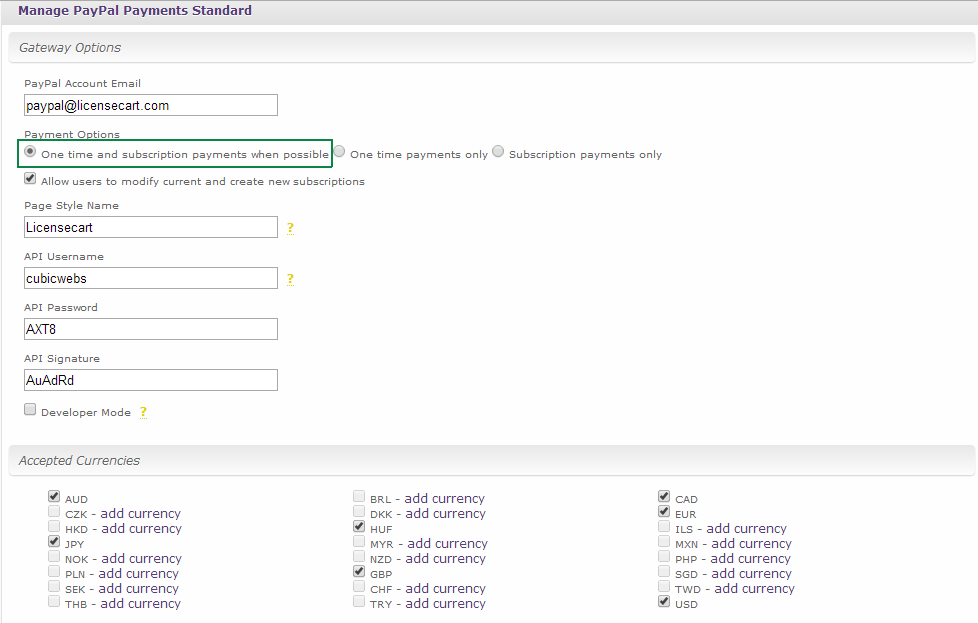
Task: Add the PHP currency
Action: tap(750, 559)
